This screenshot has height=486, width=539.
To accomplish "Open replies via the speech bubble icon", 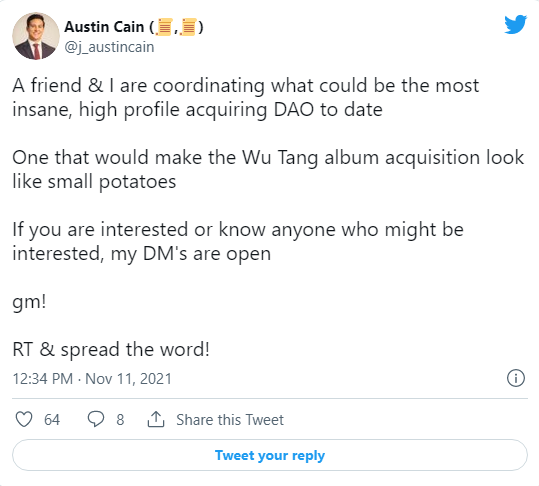I will pyautogui.click(x=96, y=419).
